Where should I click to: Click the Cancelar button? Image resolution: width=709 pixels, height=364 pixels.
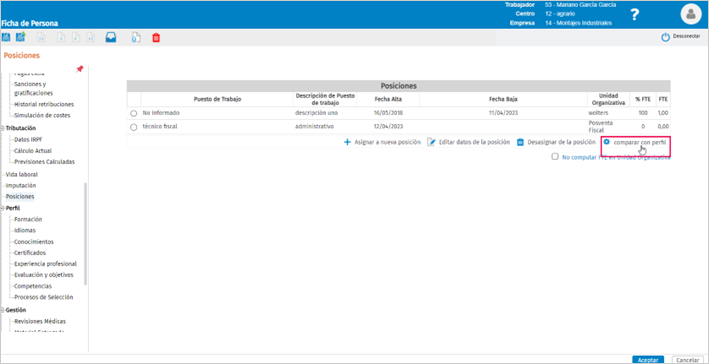coord(688,360)
